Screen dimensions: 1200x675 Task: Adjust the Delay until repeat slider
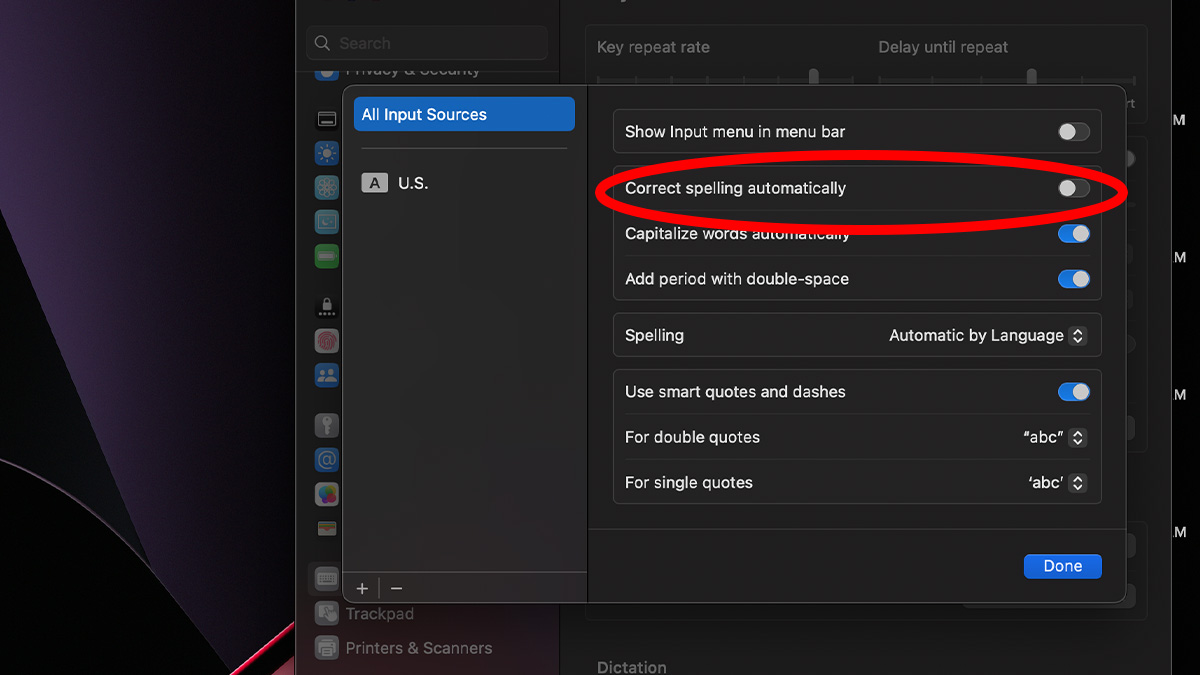[x=1030, y=75]
